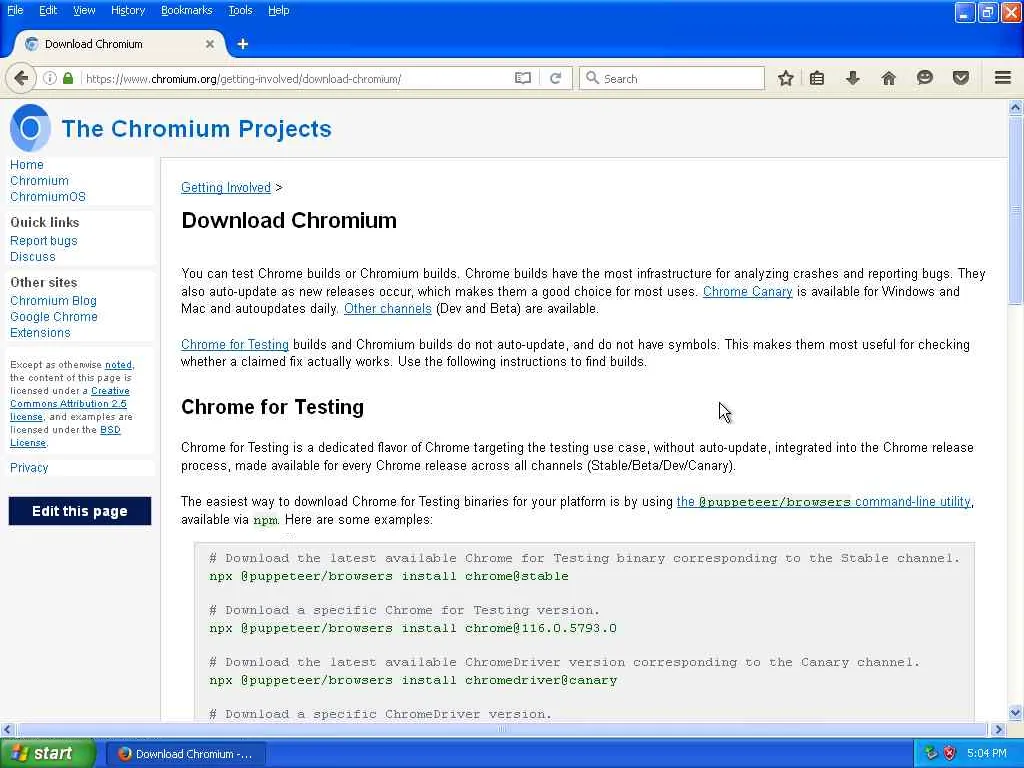The height and width of the screenshot is (768, 1024).
Task: Click the back navigation arrow
Action: 21,78
